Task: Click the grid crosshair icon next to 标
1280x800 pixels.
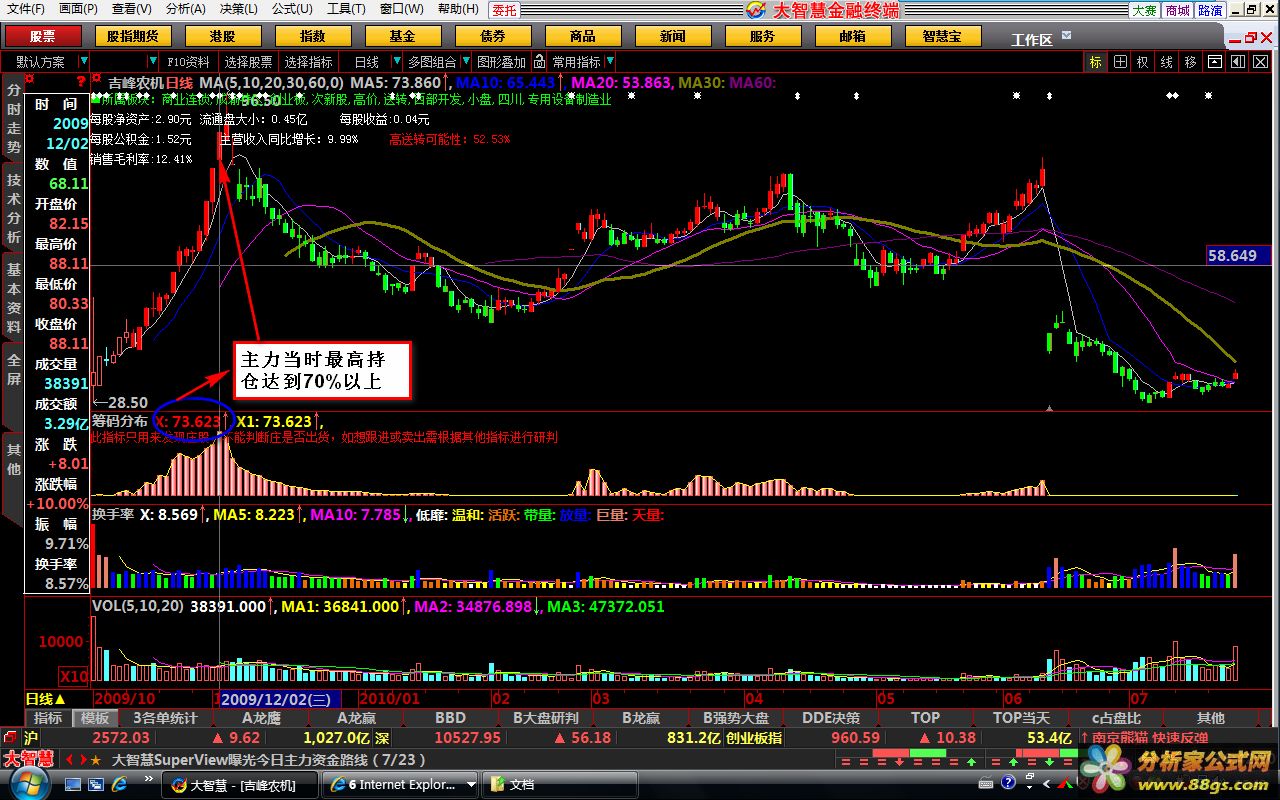Action: (x=1120, y=62)
